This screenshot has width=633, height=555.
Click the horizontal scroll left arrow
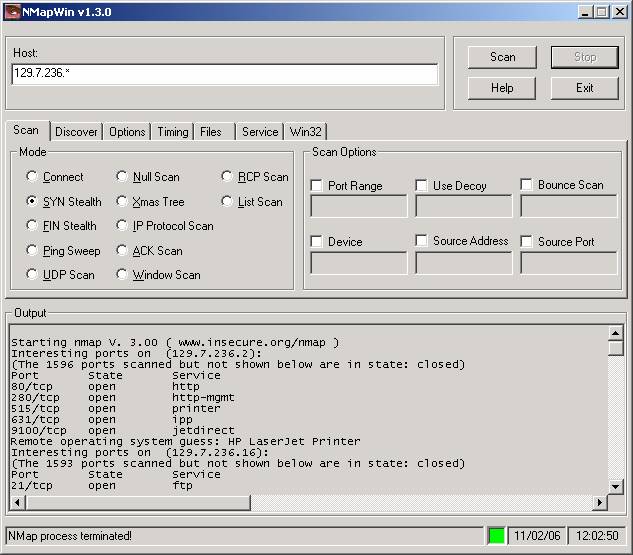pyautogui.click(x=16, y=502)
